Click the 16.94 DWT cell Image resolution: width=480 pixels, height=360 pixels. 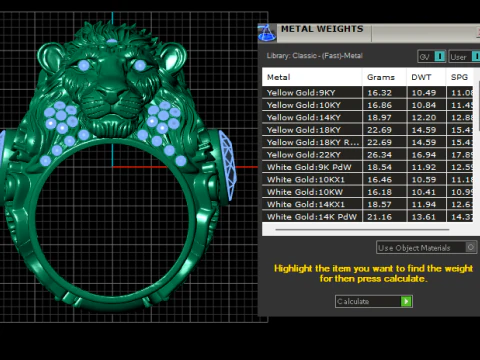(426, 155)
